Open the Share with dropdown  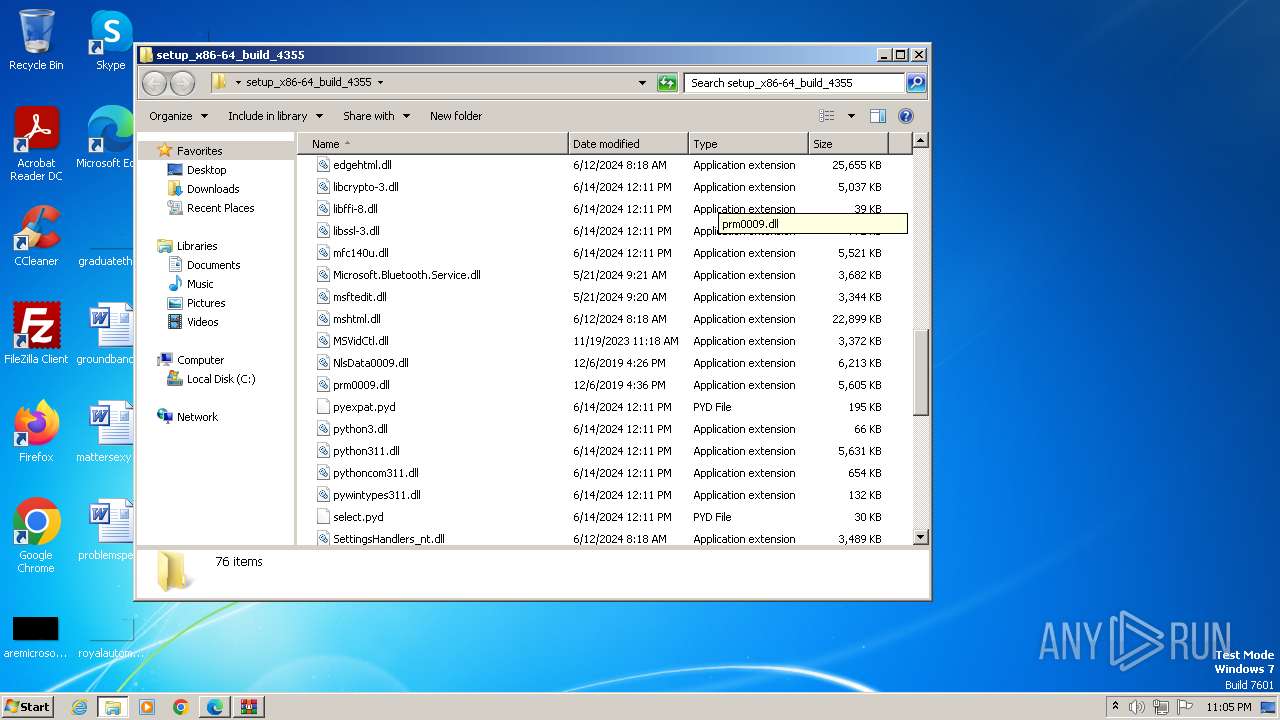(x=376, y=116)
